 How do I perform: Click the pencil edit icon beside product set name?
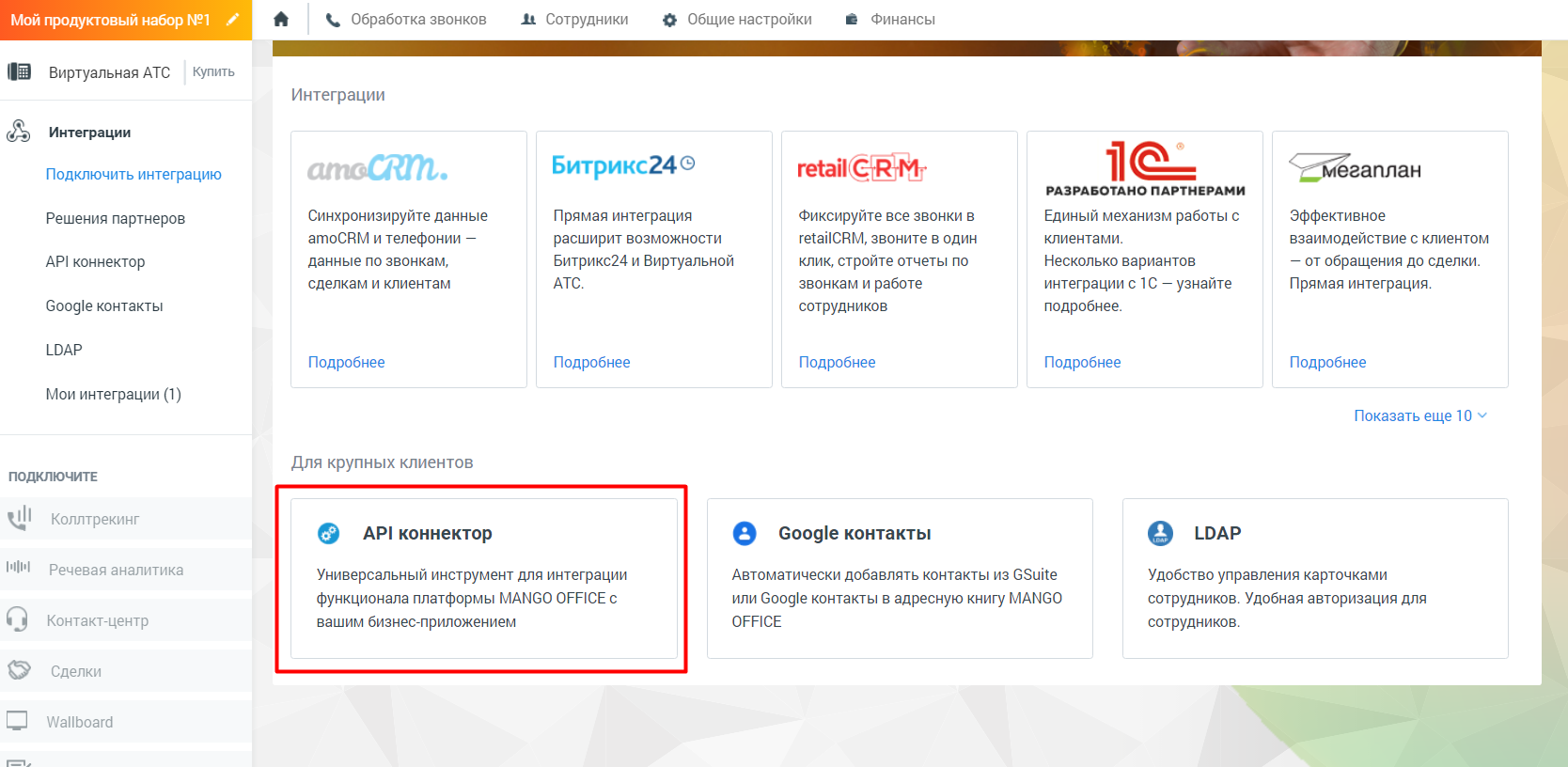(232, 19)
